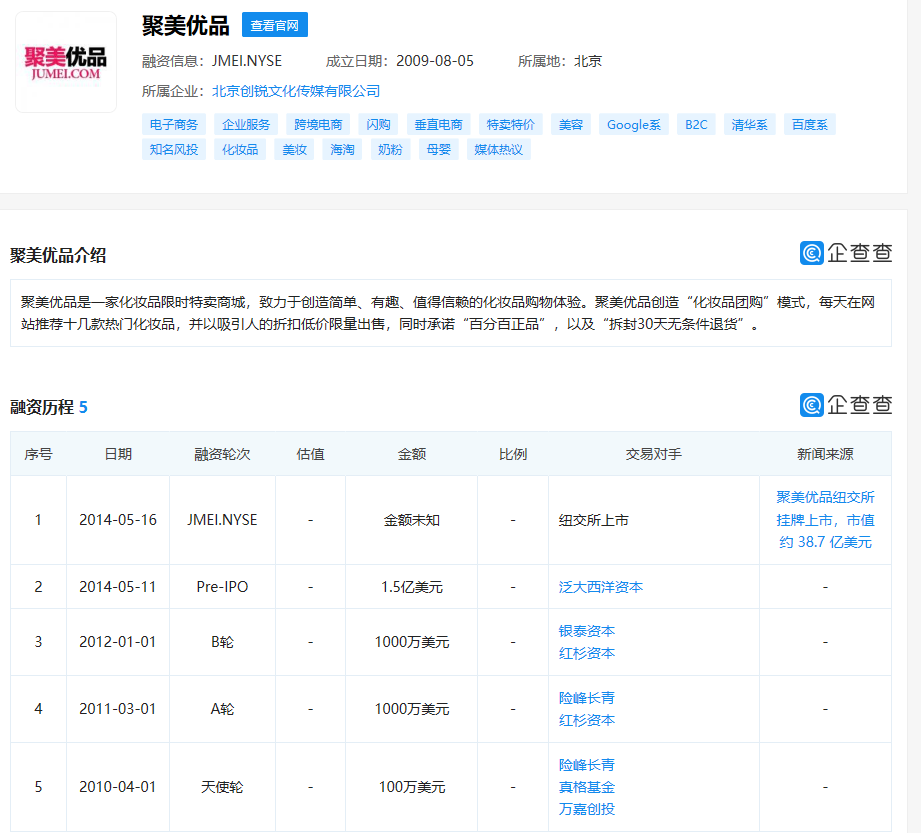Image resolution: width=921 pixels, height=833 pixels.
Task: Select the 清华系 tag
Action: click(x=749, y=125)
